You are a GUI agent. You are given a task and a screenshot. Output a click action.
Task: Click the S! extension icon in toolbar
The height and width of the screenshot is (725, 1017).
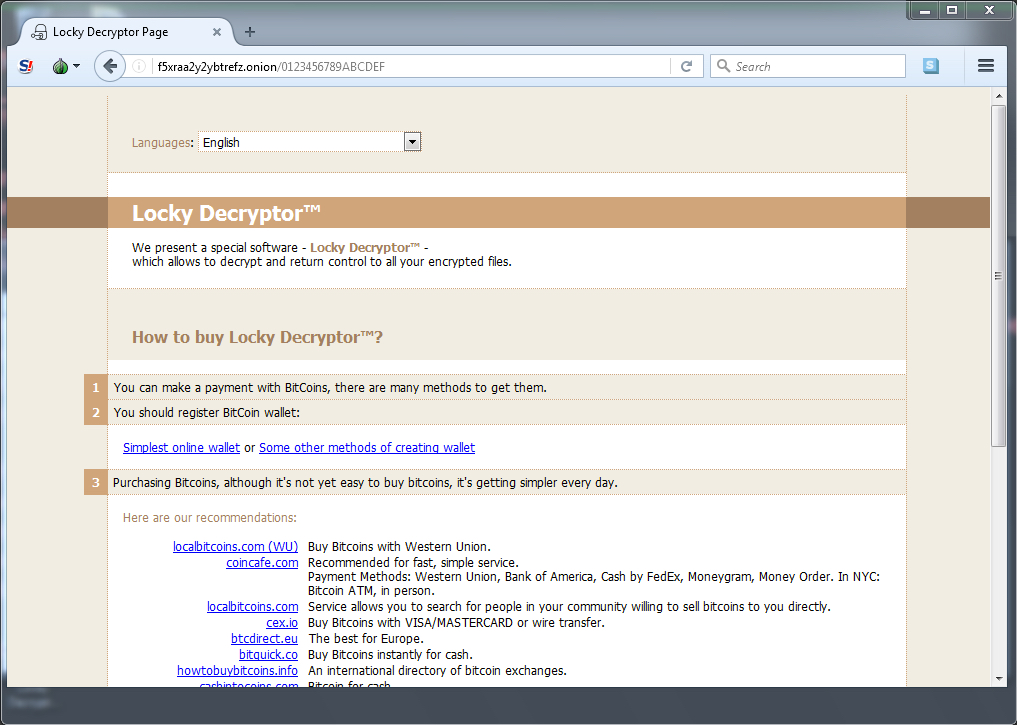click(26, 66)
